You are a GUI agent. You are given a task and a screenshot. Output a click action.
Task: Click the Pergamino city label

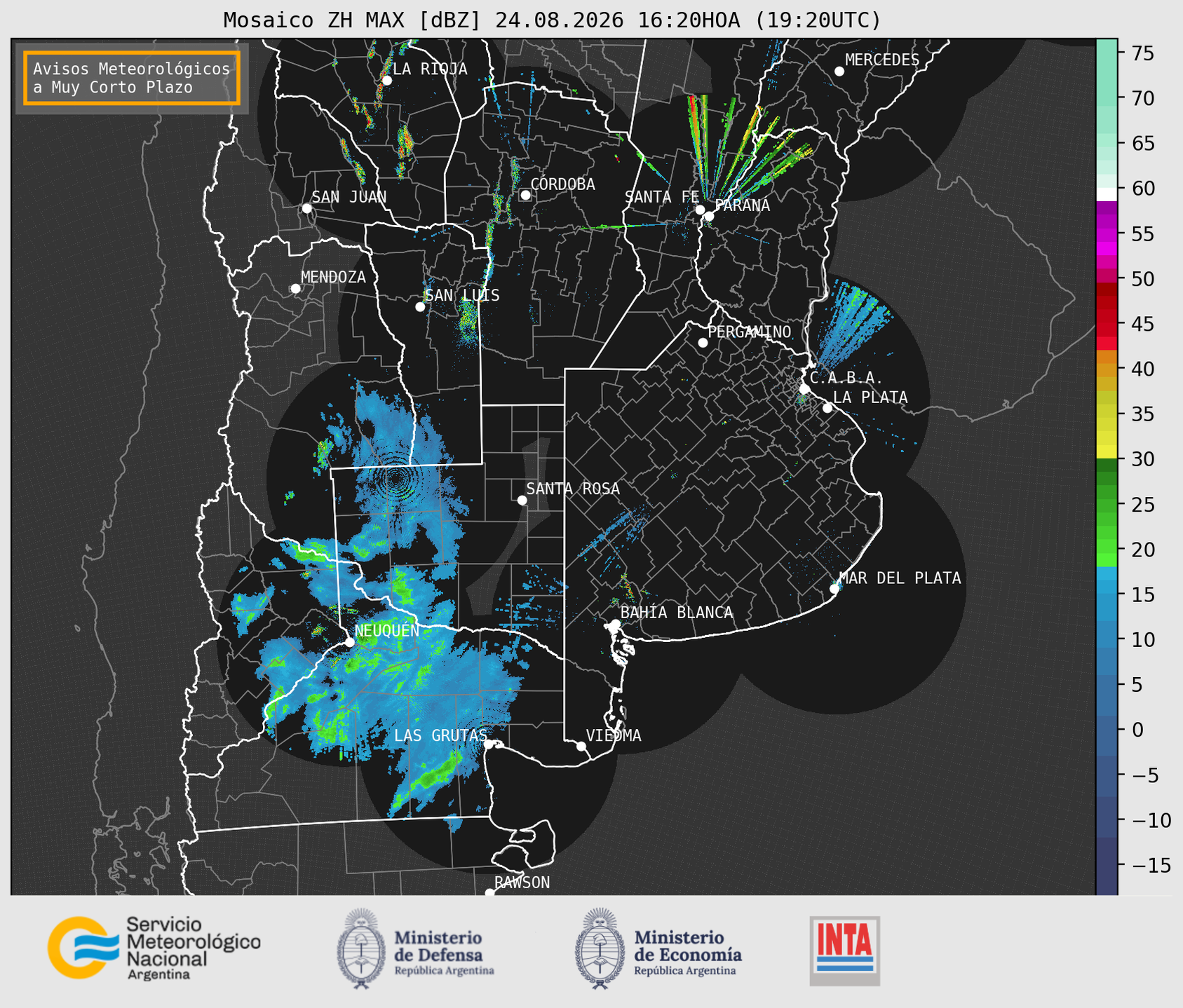coord(750,332)
